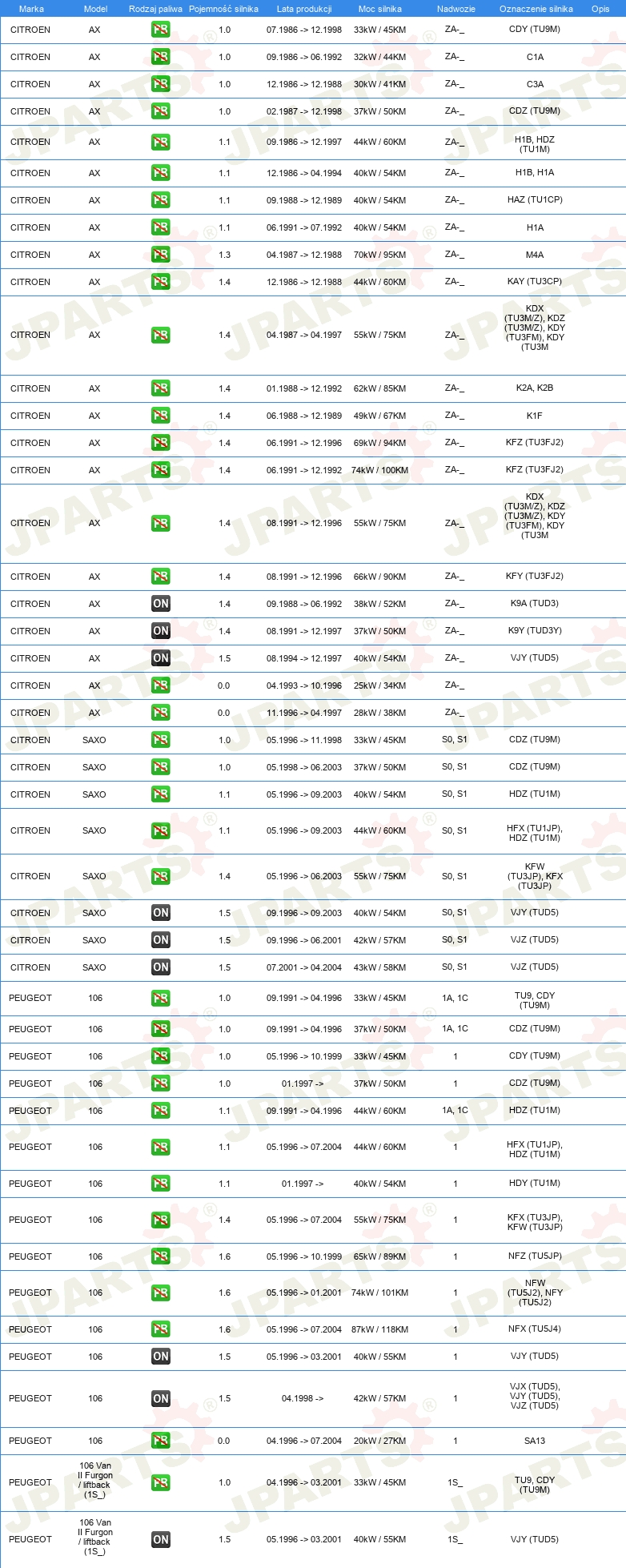Click the 20kW / 27KM power cell
626x1568 pixels.
(379, 1441)
